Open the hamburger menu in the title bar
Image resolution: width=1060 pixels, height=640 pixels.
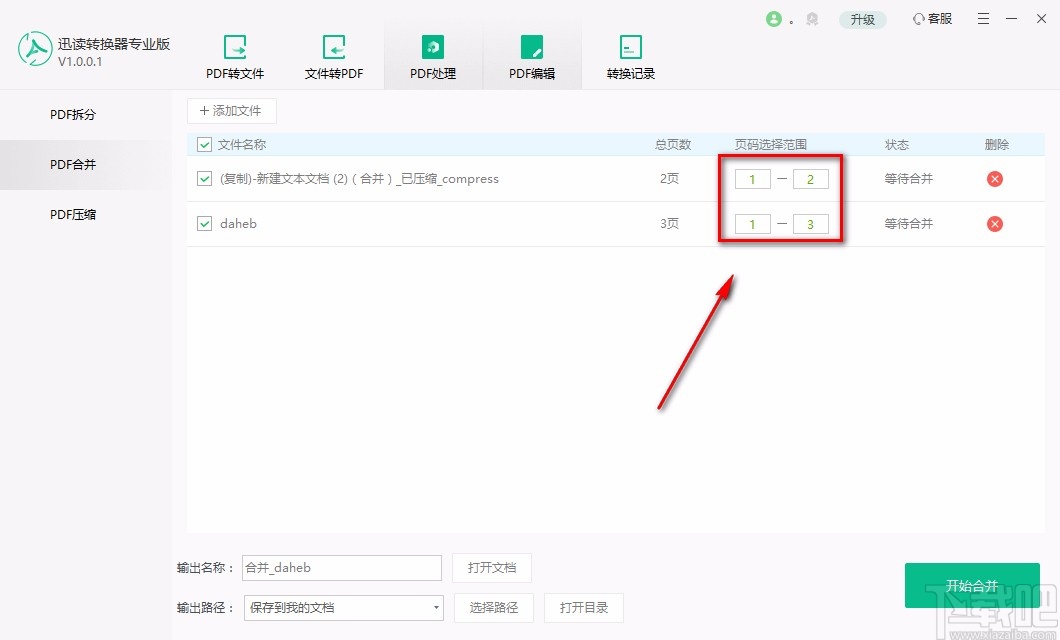tap(983, 18)
